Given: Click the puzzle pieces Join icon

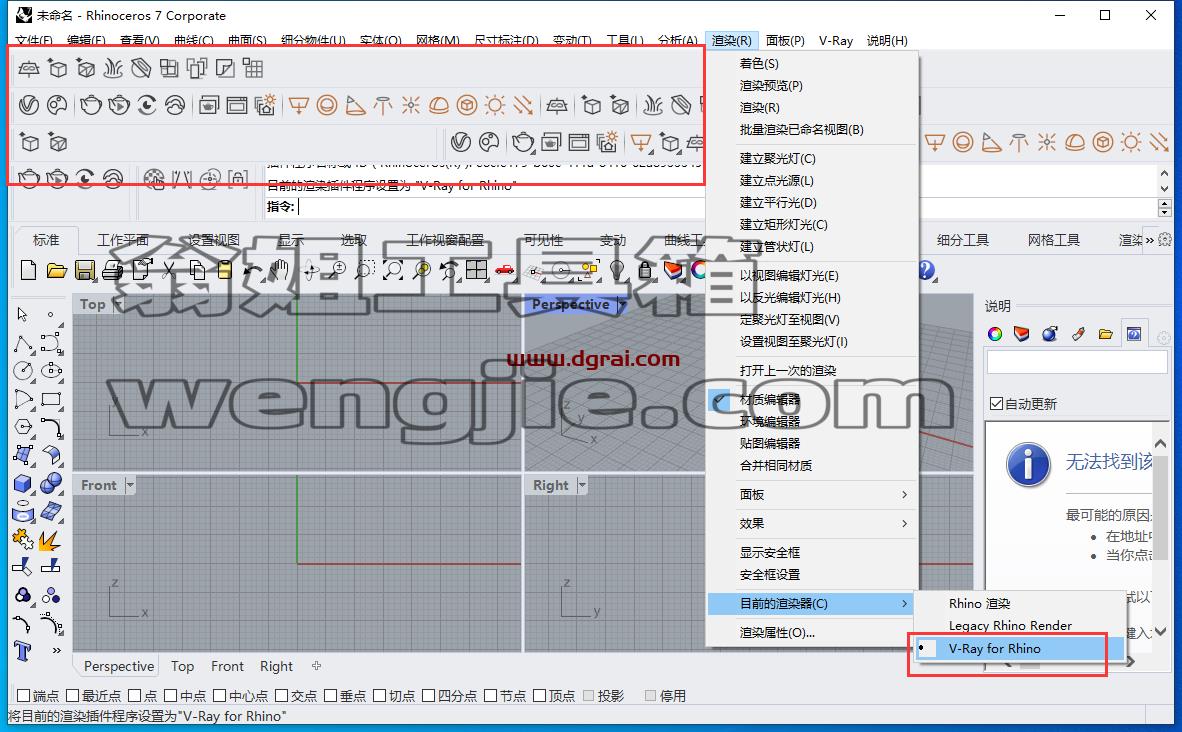Looking at the screenshot, I should (23, 540).
